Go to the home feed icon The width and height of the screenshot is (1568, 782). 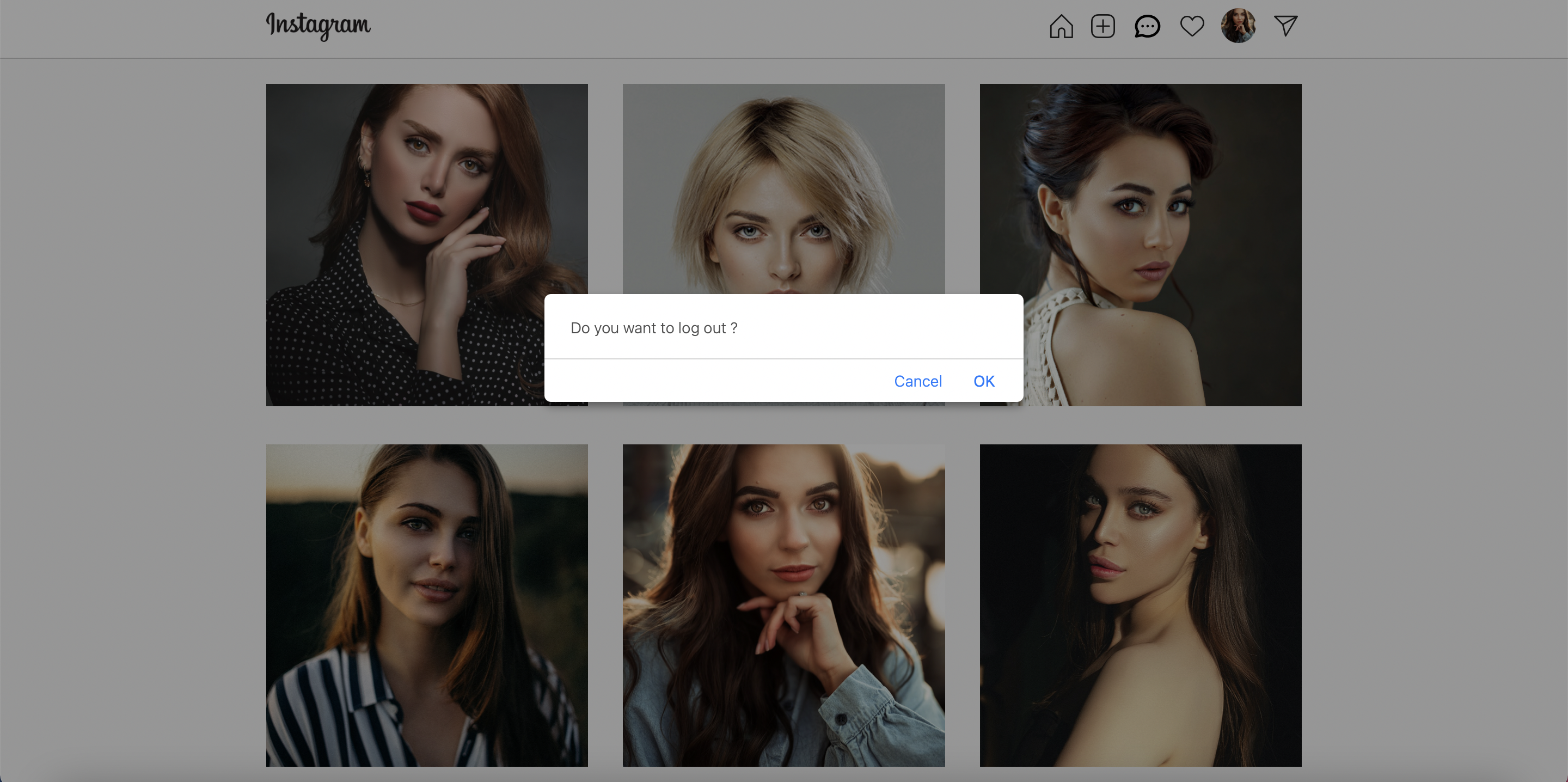1061,26
